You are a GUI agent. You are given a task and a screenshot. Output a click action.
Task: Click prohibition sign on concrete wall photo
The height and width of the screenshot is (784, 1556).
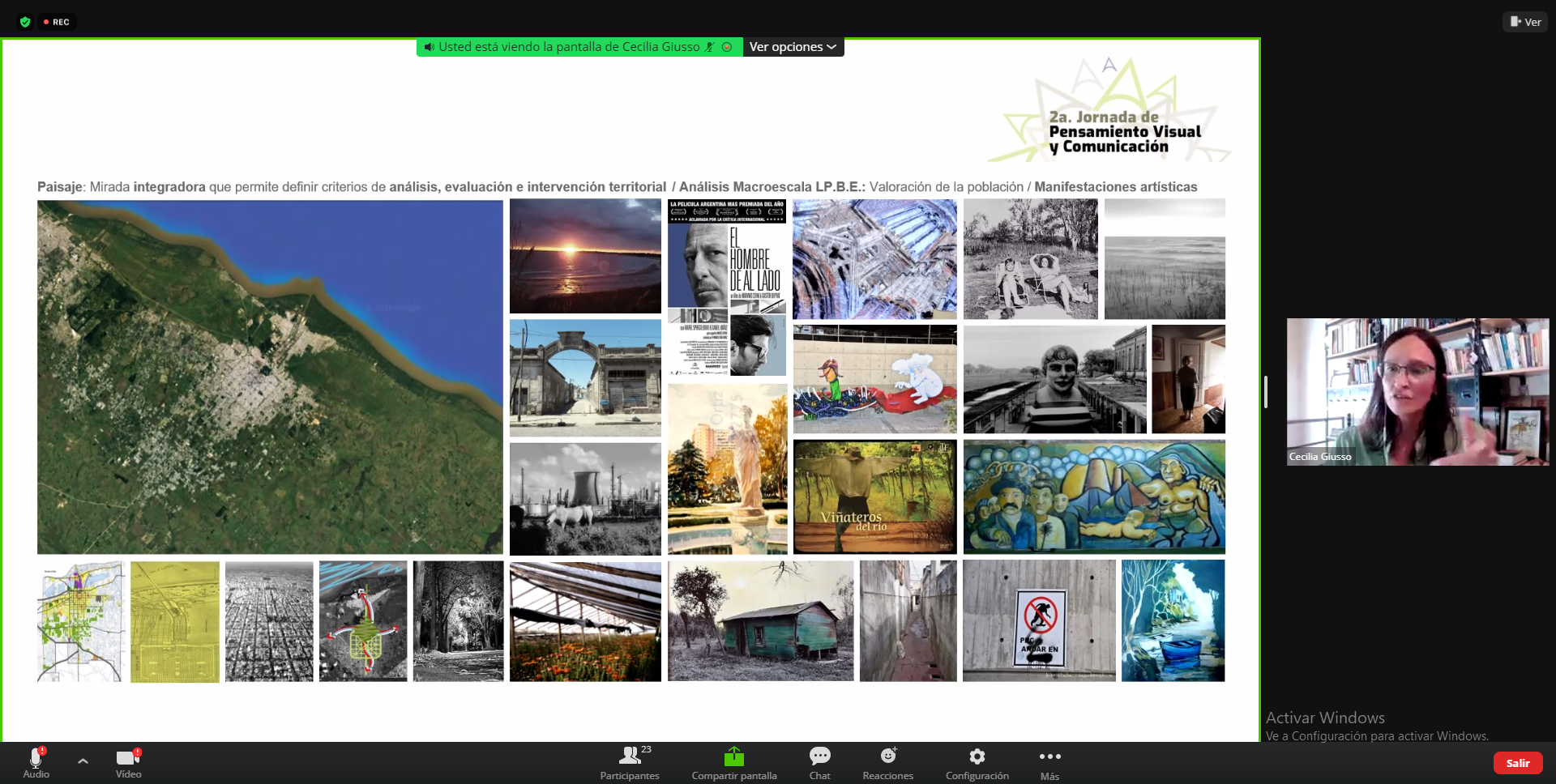click(1039, 620)
